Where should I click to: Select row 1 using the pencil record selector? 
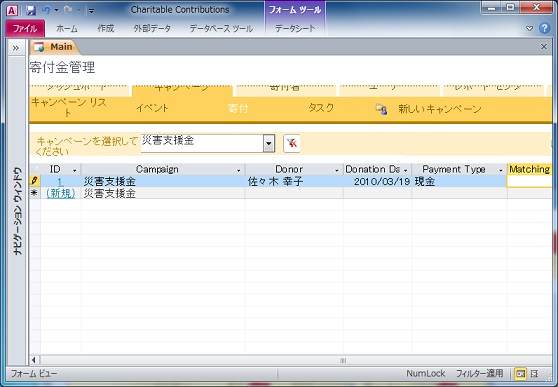pos(35,181)
